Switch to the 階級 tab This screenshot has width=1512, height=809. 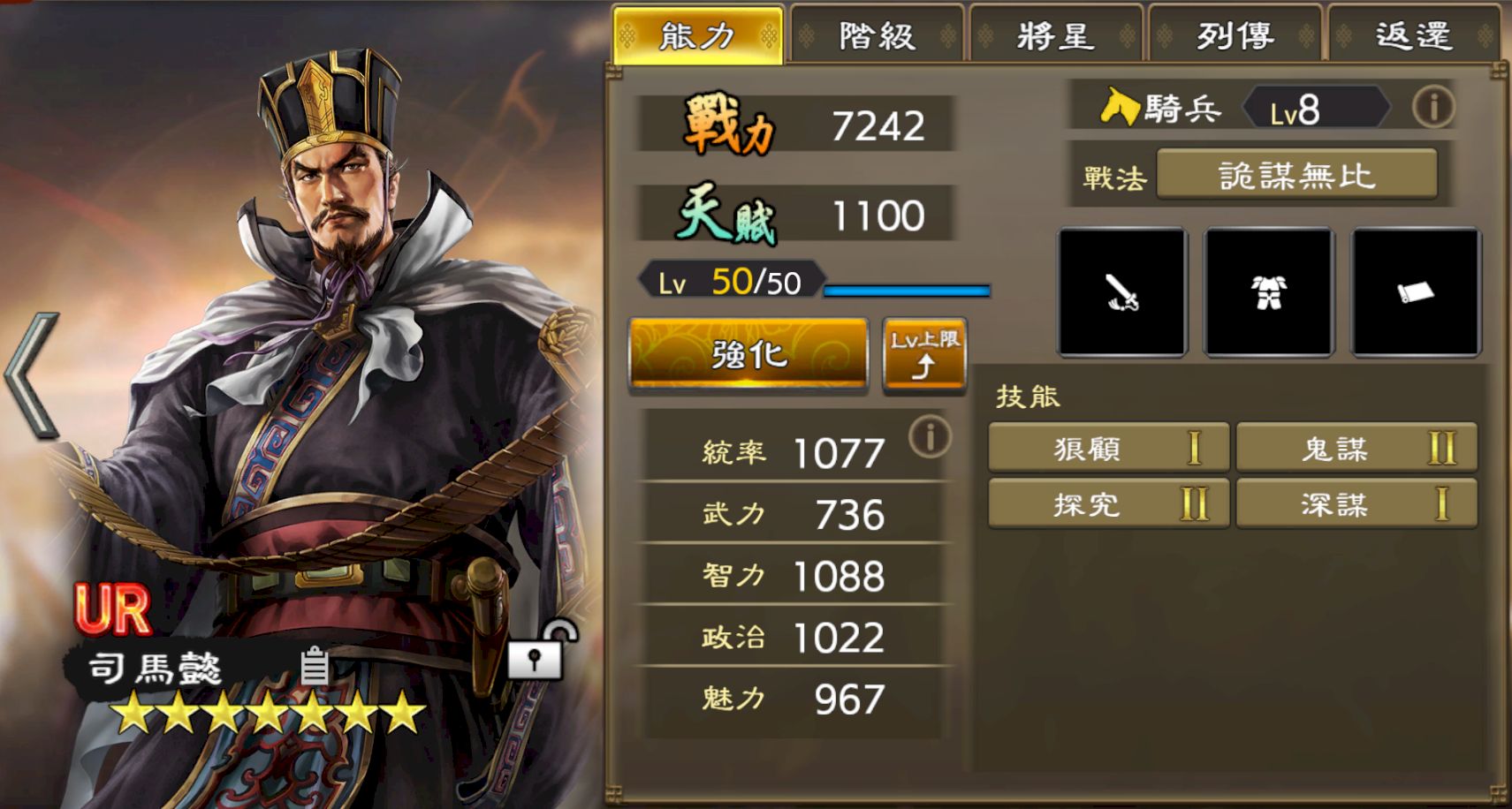pos(877,35)
